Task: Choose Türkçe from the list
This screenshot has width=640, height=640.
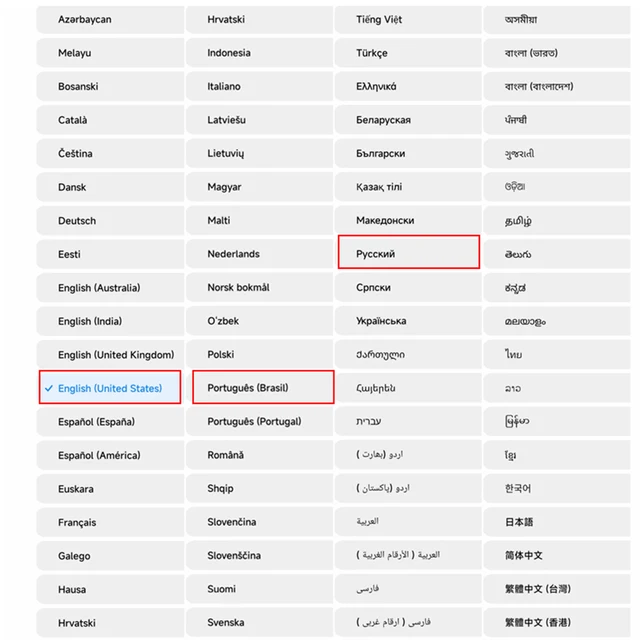Action: (408, 53)
